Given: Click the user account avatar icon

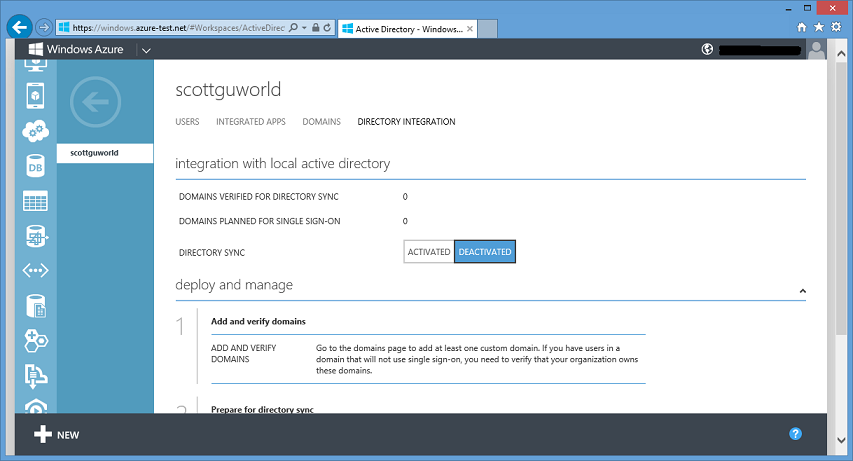Looking at the screenshot, I should (816, 50).
